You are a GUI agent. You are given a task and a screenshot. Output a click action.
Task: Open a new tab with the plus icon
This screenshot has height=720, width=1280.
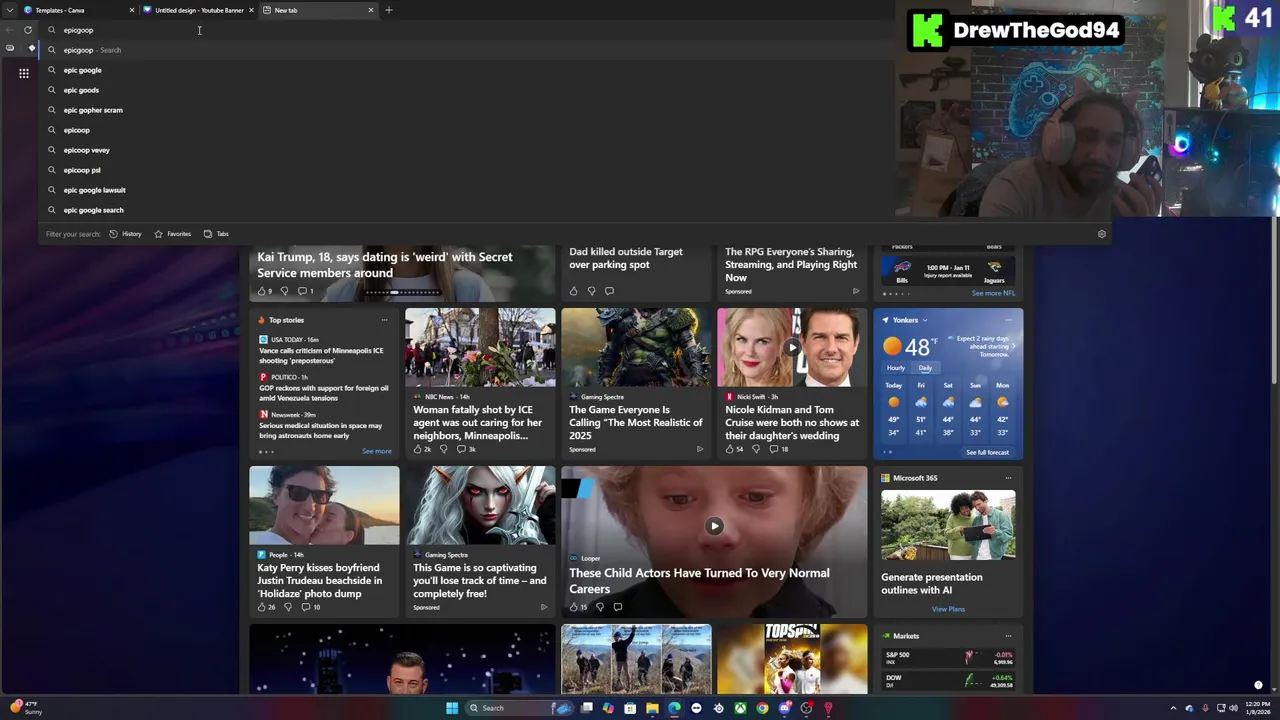tap(389, 10)
